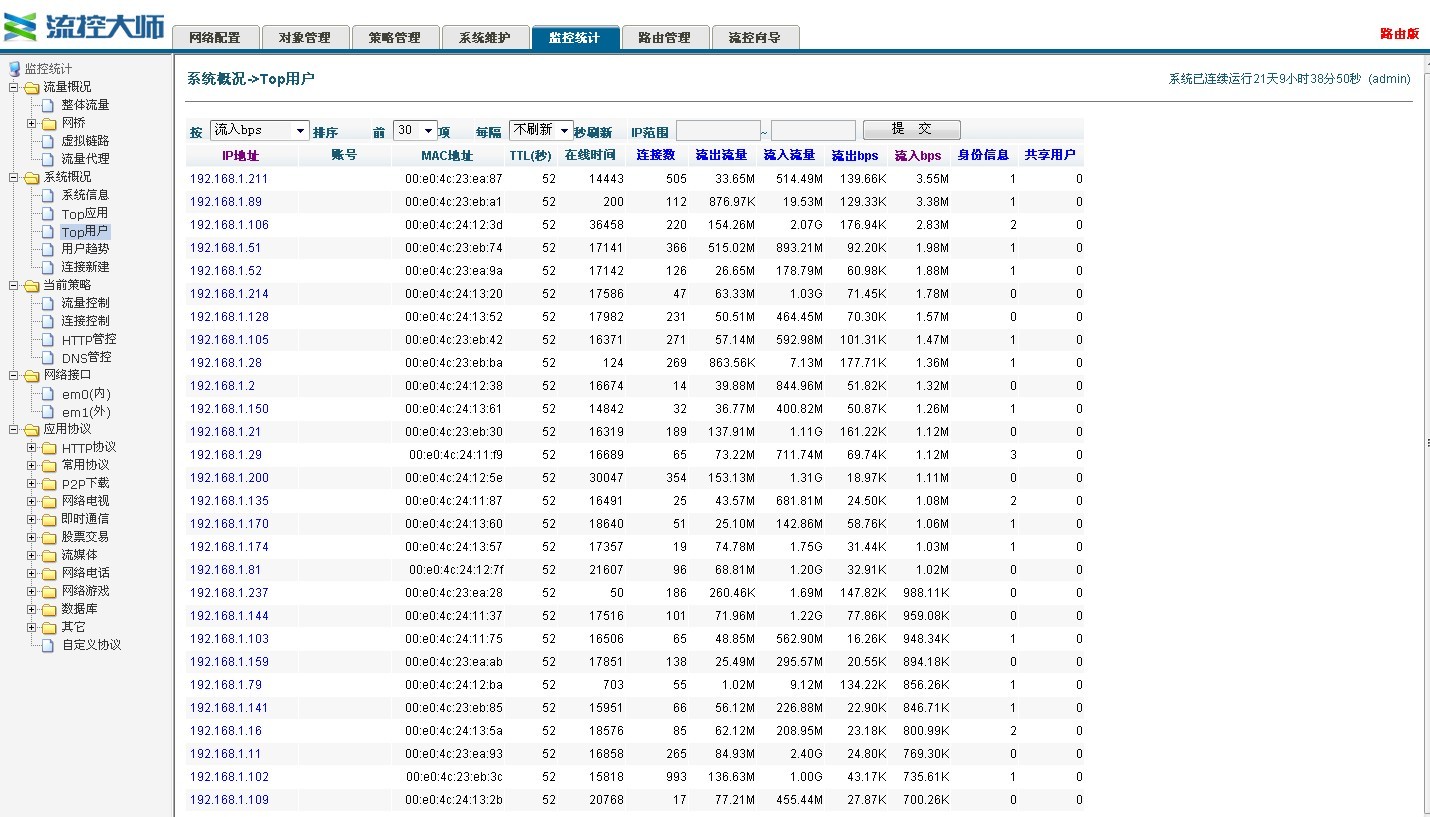
Task: Click the IP range start input field
Action: pos(718,130)
